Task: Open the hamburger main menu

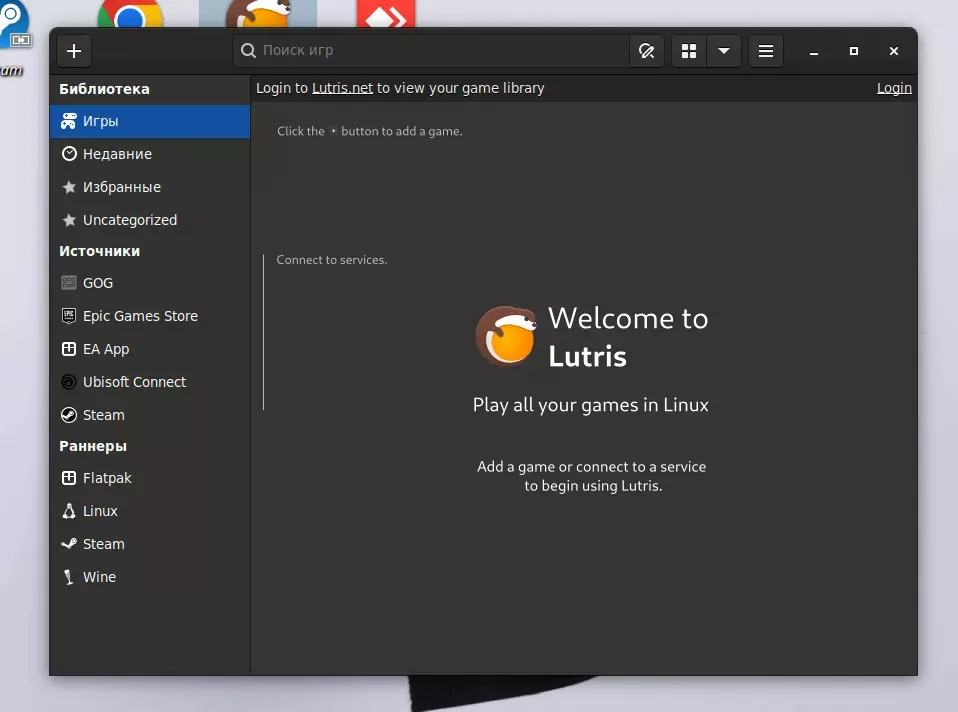Action: (766, 51)
